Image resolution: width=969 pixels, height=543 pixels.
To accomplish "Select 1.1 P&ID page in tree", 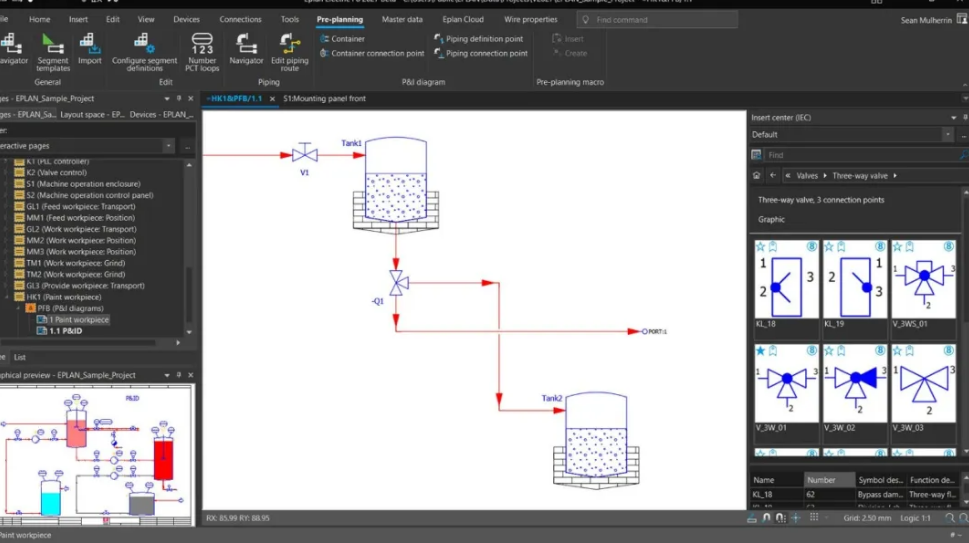I will coord(65,331).
